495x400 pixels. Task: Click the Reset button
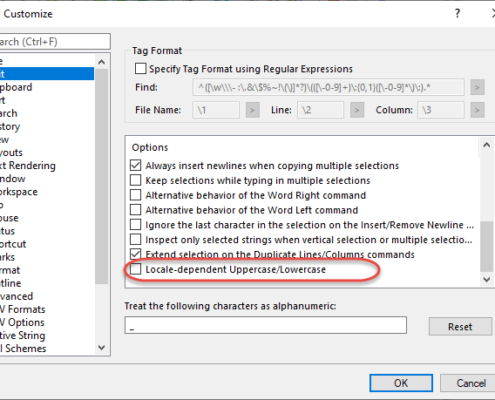[x=460, y=326]
